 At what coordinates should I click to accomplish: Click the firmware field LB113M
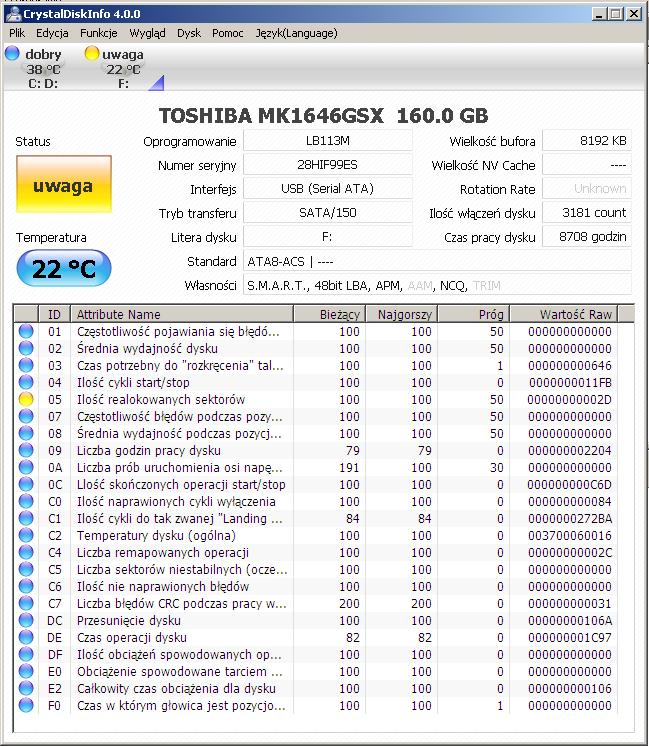click(x=327, y=141)
